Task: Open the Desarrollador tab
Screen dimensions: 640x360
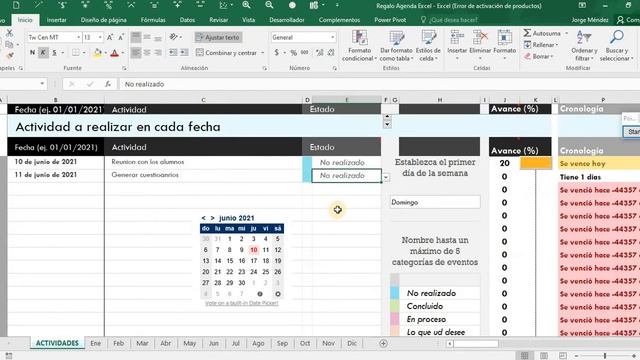Action: [x=287, y=20]
